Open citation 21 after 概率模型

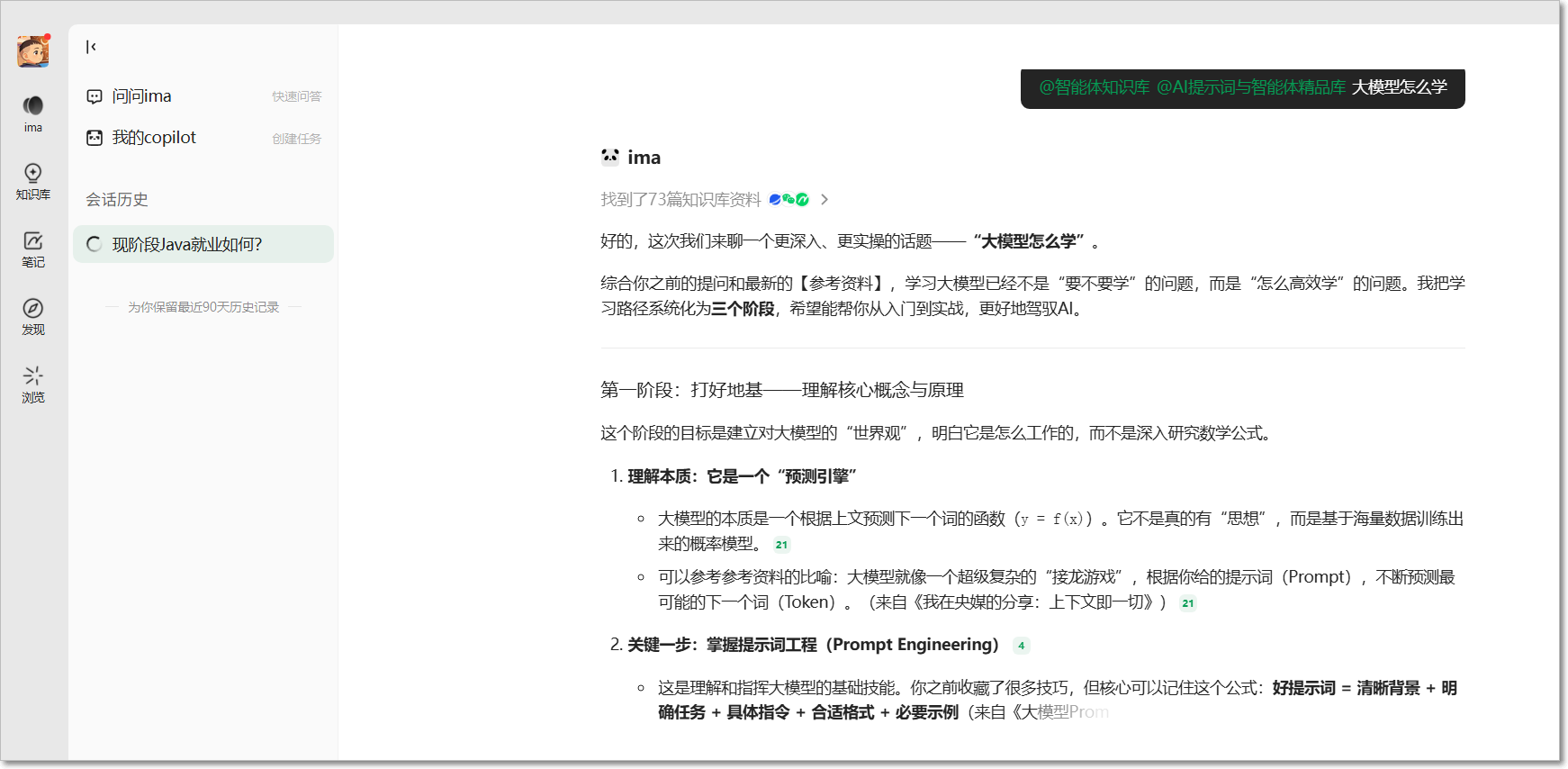pos(781,545)
